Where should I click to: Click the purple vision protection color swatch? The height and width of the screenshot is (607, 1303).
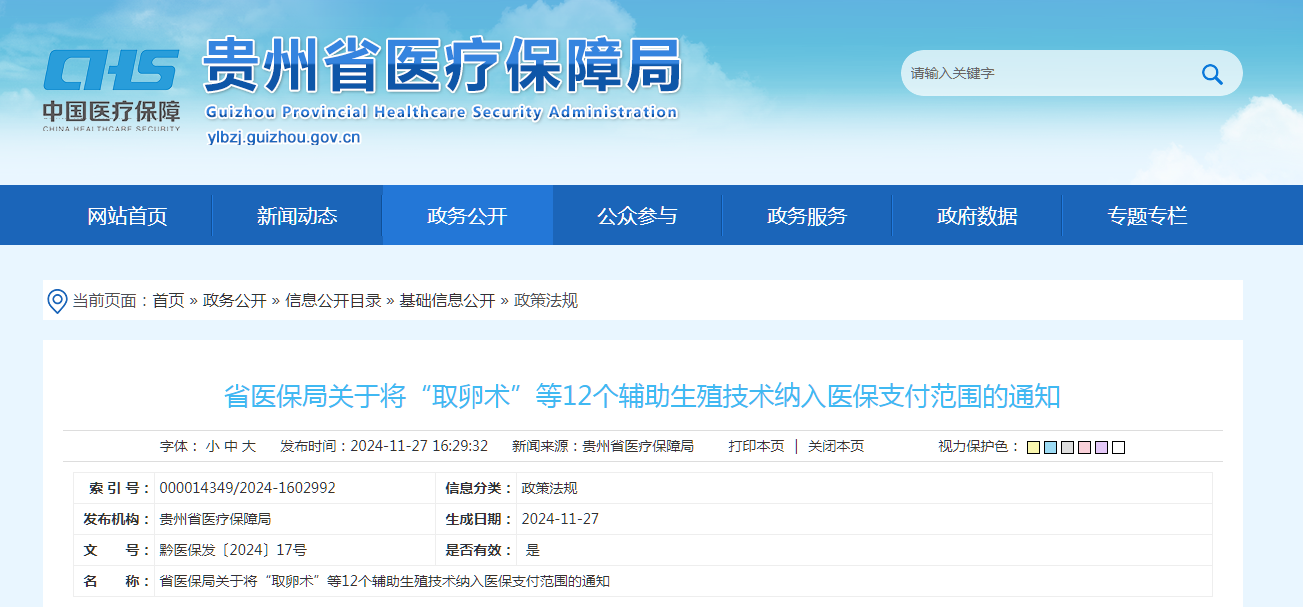pyautogui.click(x=1100, y=447)
